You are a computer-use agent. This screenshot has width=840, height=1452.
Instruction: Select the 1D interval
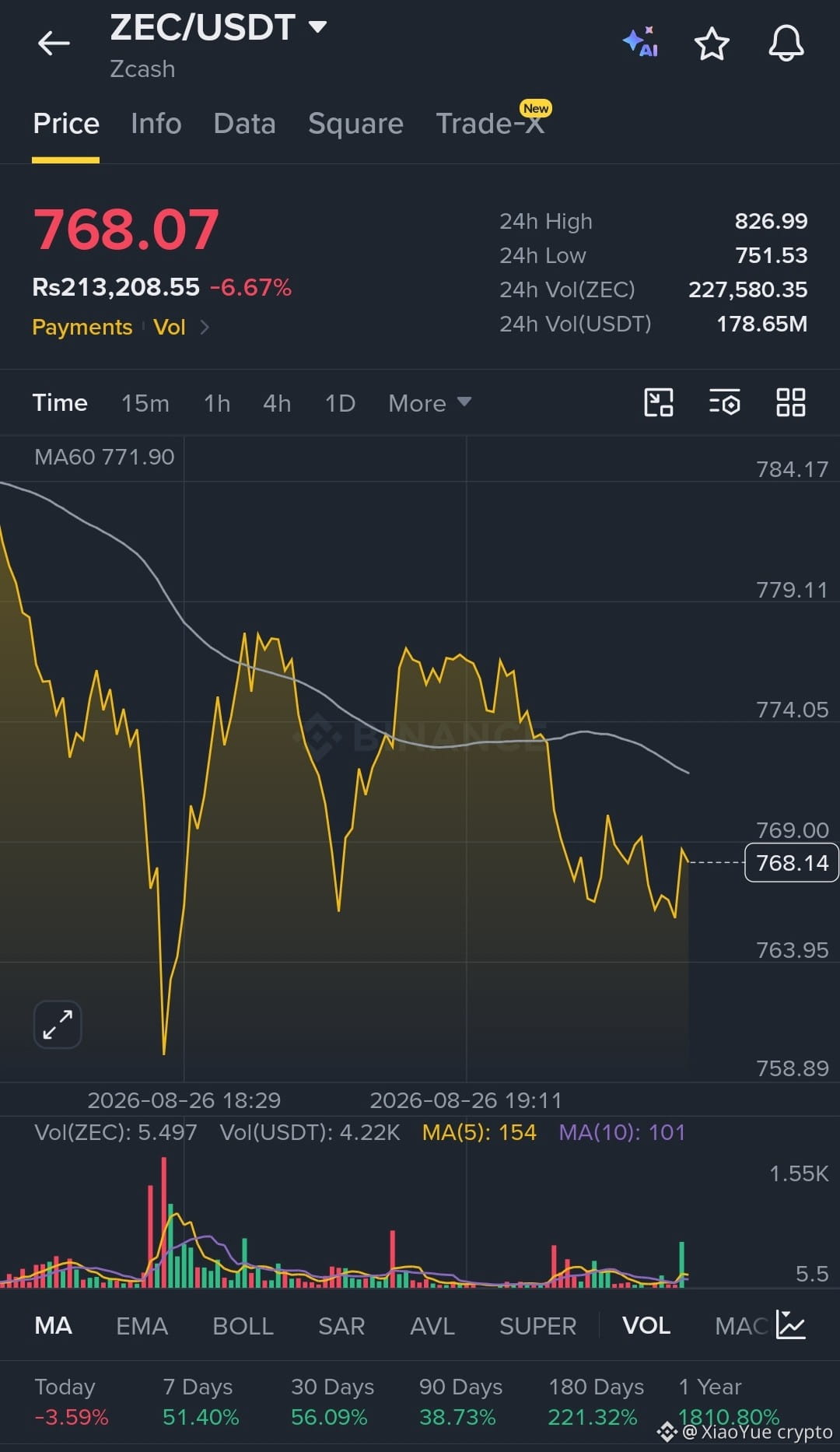point(340,403)
